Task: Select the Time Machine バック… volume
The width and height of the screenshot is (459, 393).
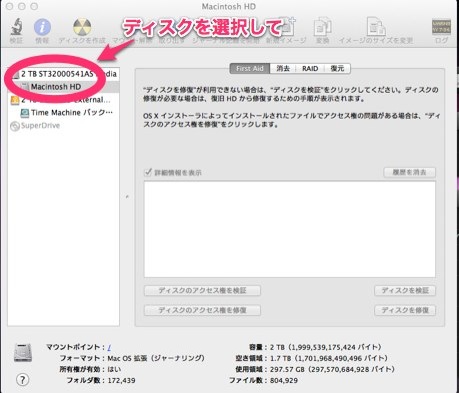Action: tap(64, 113)
